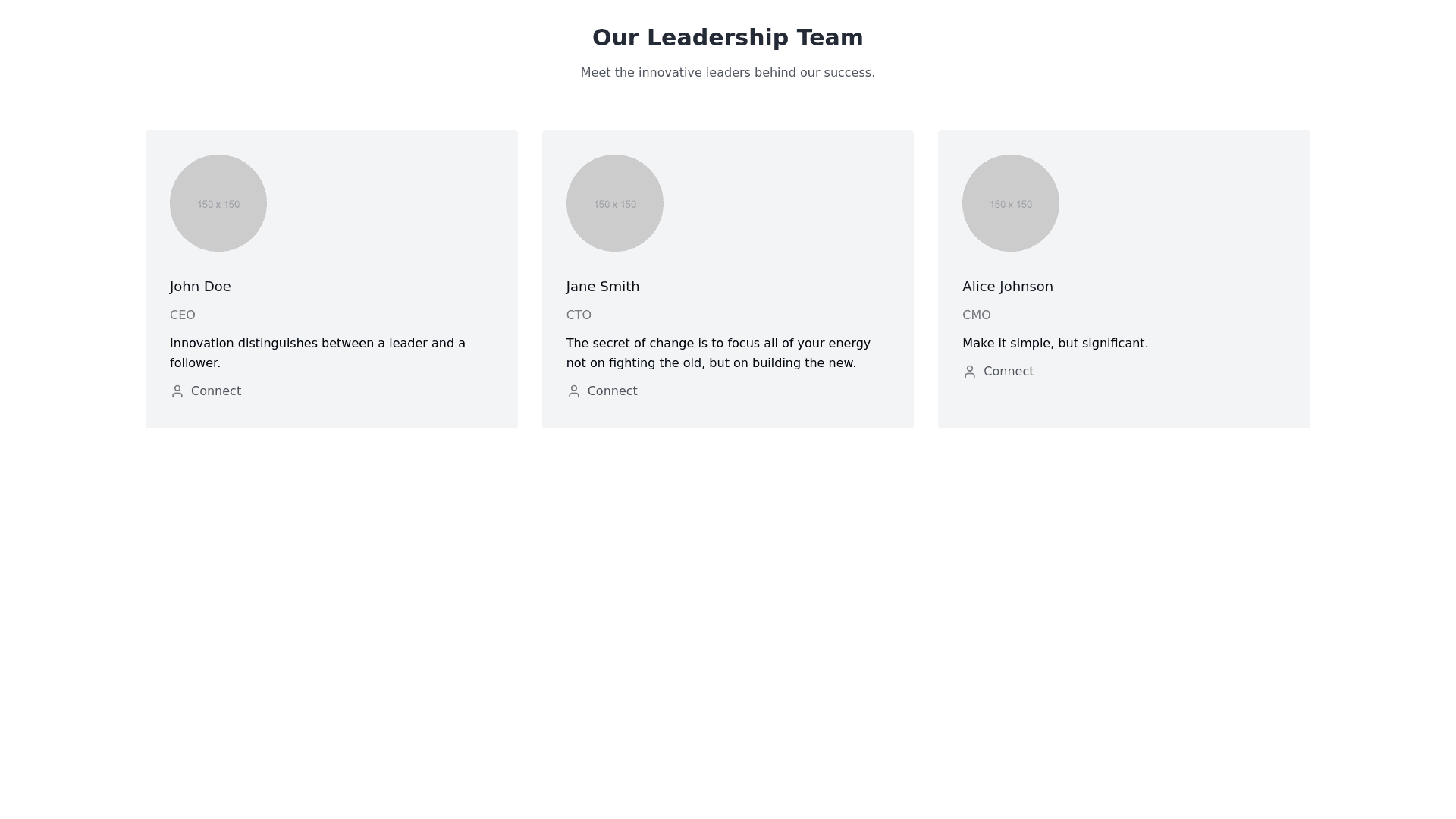Click the Connect text under Alice Johnson's quote

click(1009, 372)
